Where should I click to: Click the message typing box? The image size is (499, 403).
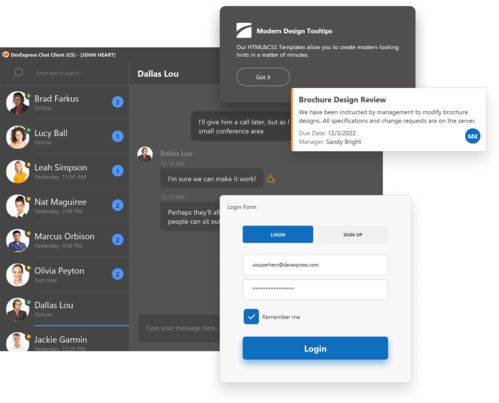[179, 328]
